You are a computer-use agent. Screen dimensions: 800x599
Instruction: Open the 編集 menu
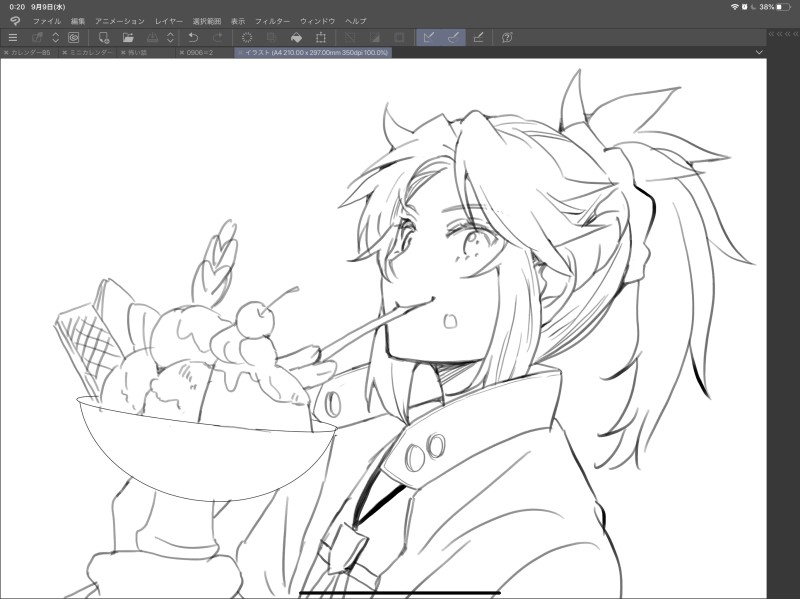click(x=78, y=21)
